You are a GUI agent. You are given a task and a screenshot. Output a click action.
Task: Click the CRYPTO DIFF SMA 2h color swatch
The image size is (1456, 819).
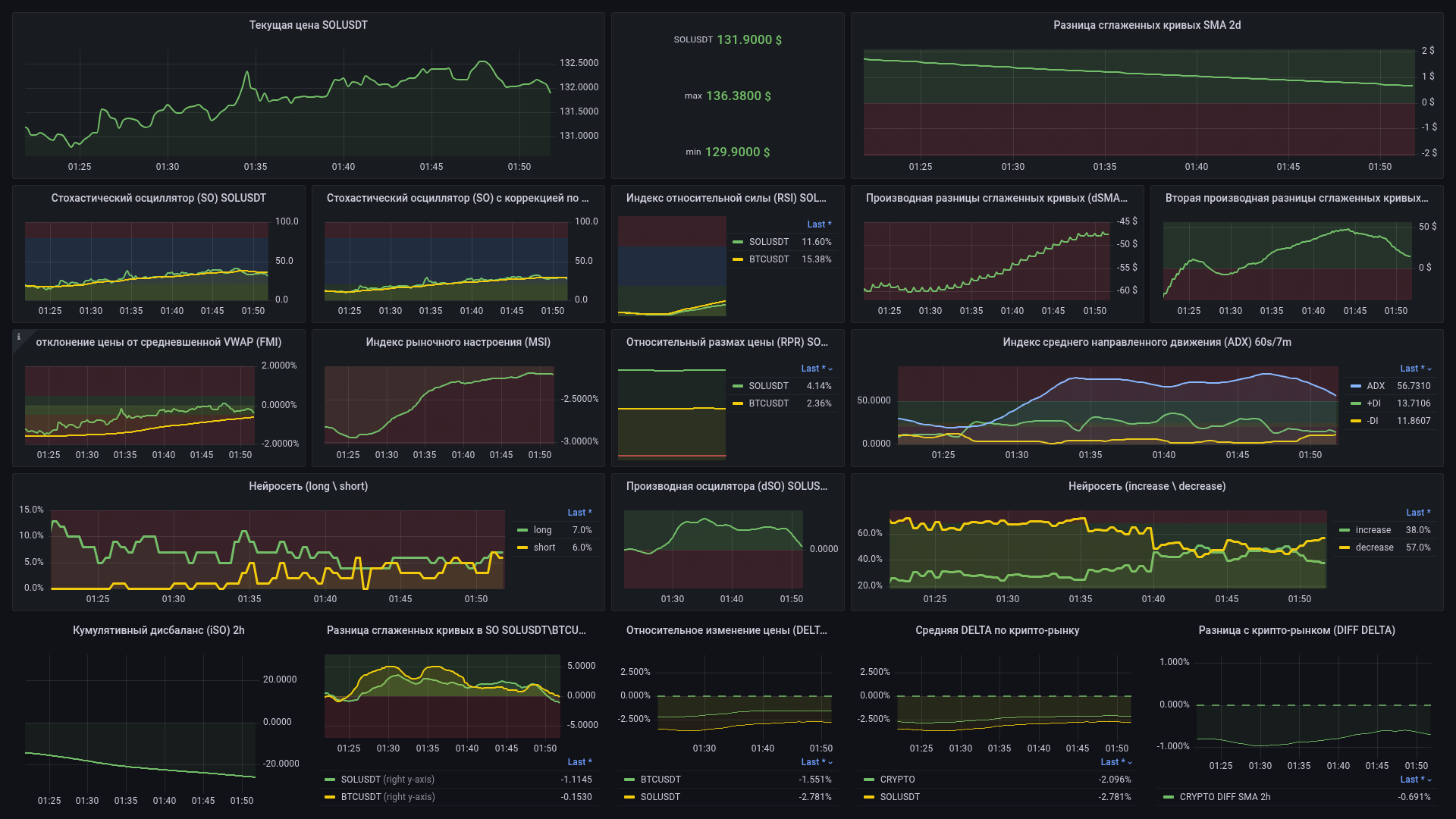click(1169, 797)
